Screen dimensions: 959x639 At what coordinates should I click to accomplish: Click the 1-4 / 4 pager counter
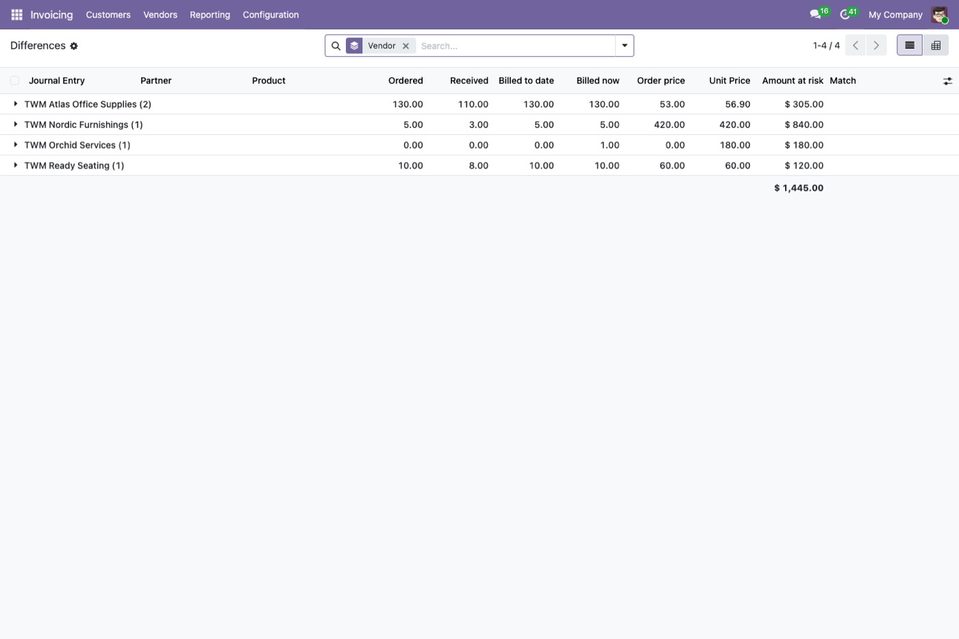(826, 45)
